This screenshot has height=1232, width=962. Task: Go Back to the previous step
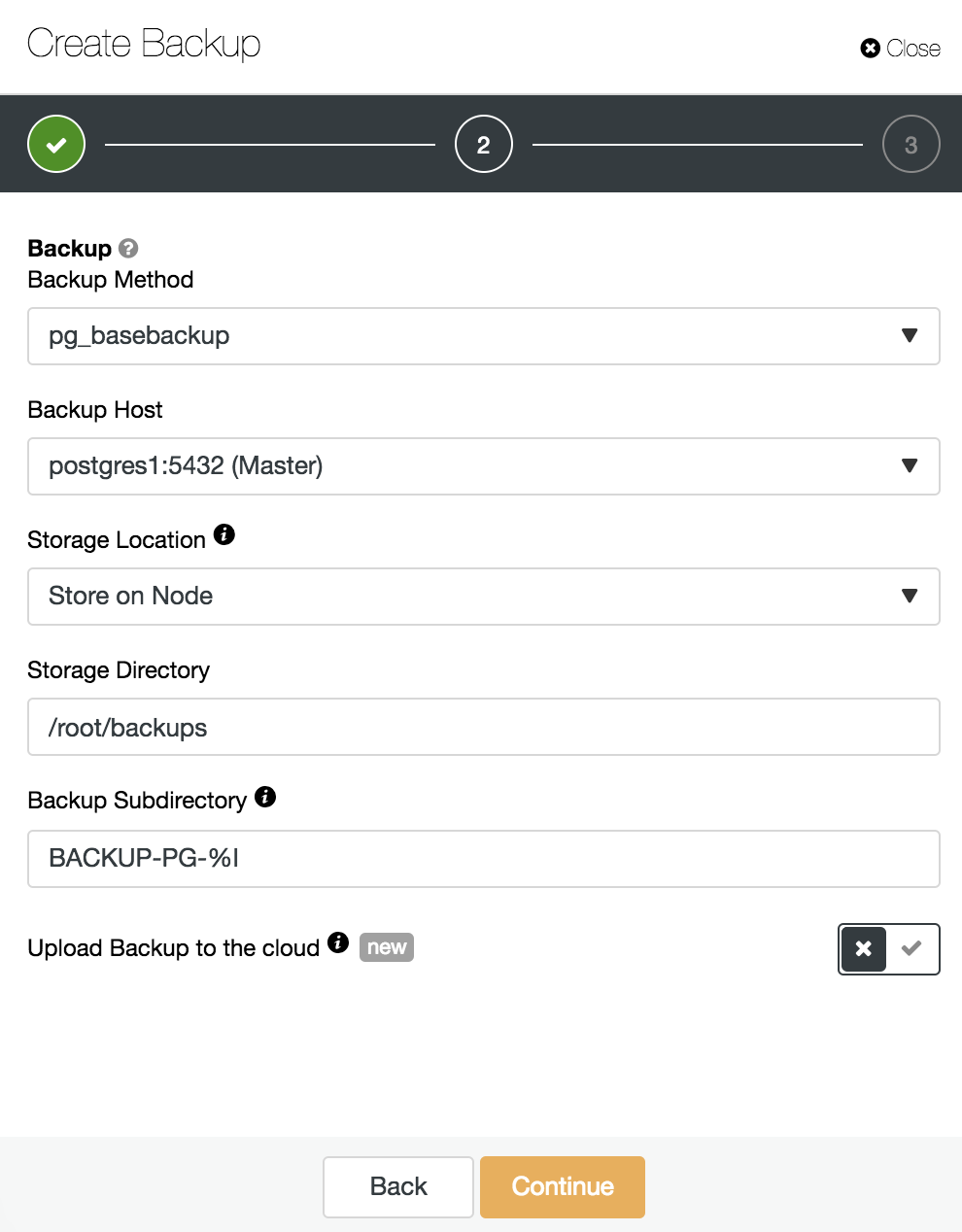[x=398, y=1187]
